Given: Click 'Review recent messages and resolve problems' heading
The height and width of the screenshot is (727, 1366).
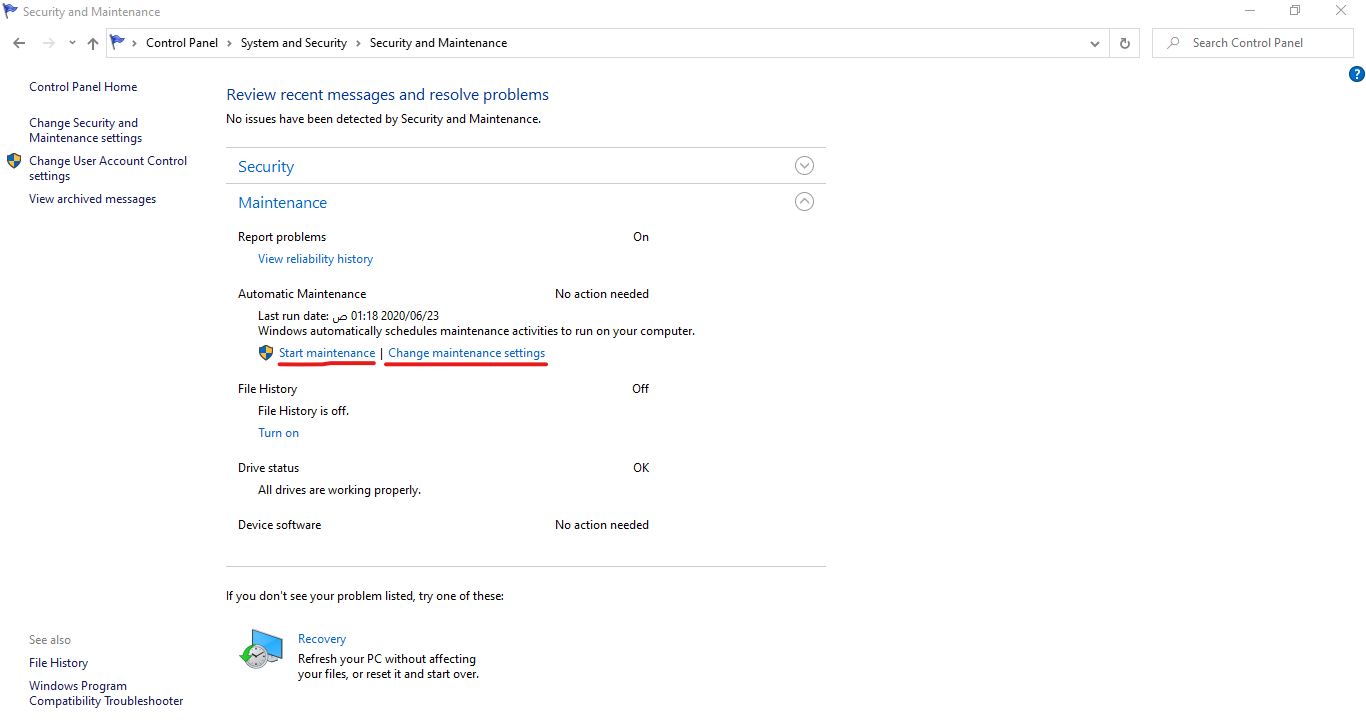Looking at the screenshot, I should tap(387, 95).
